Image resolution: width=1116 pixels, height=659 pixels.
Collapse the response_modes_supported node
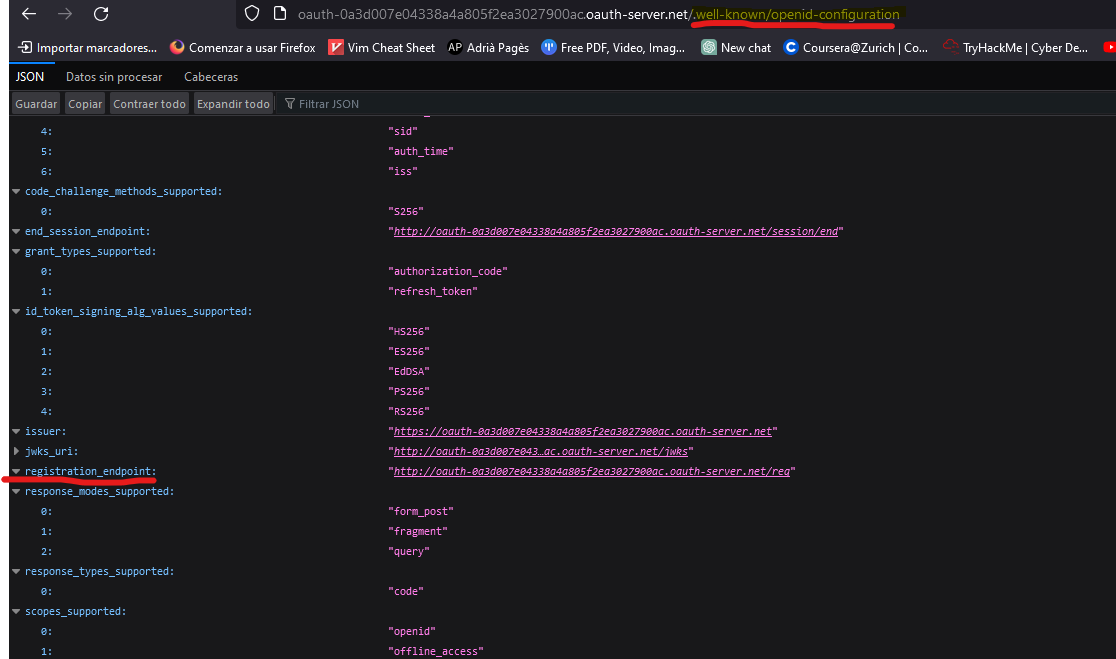click(16, 491)
